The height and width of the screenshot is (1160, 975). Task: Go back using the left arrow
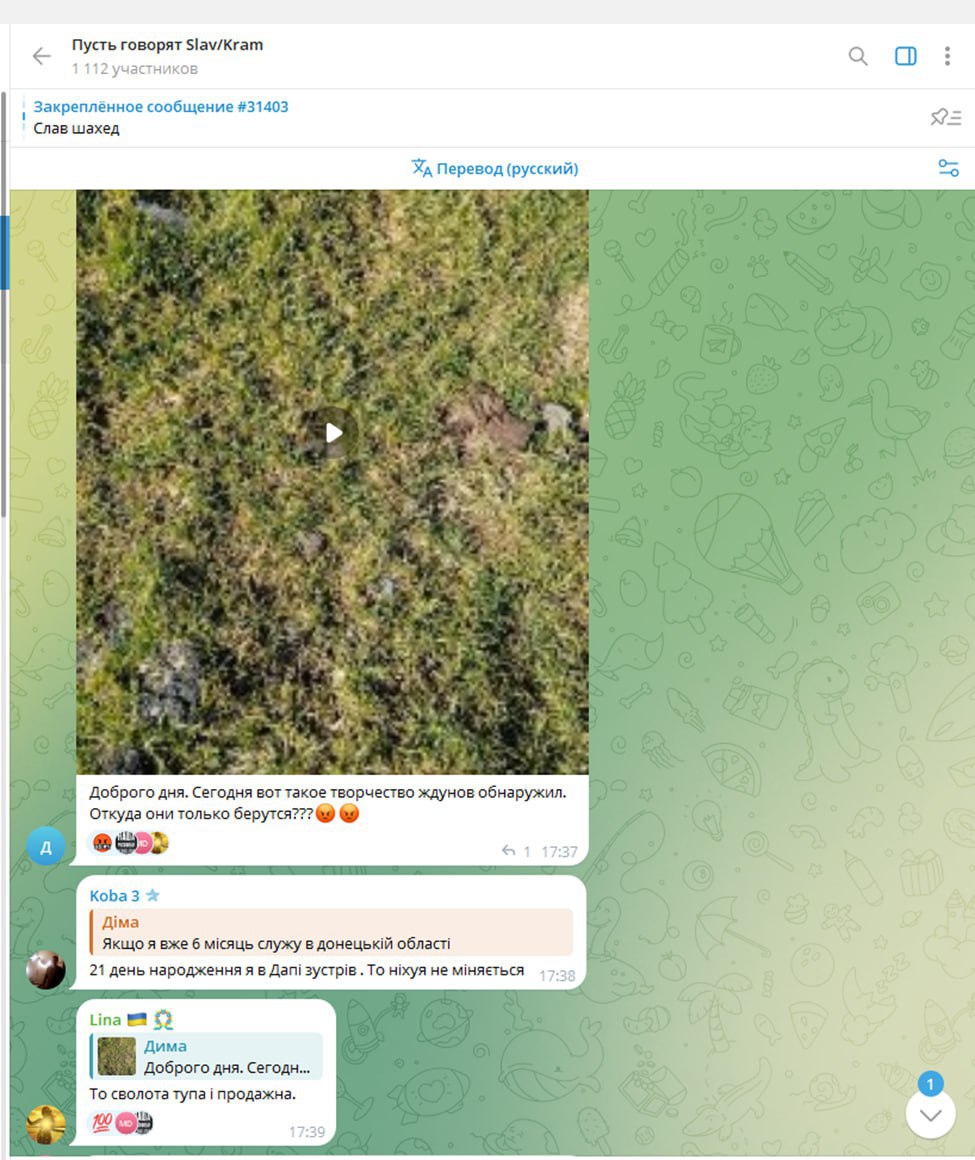(x=41, y=56)
